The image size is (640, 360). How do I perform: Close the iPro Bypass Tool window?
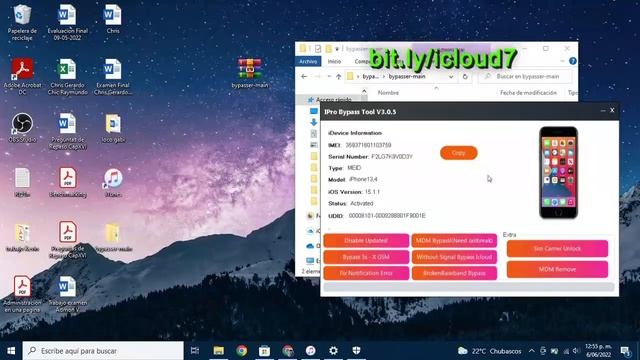pos(612,110)
